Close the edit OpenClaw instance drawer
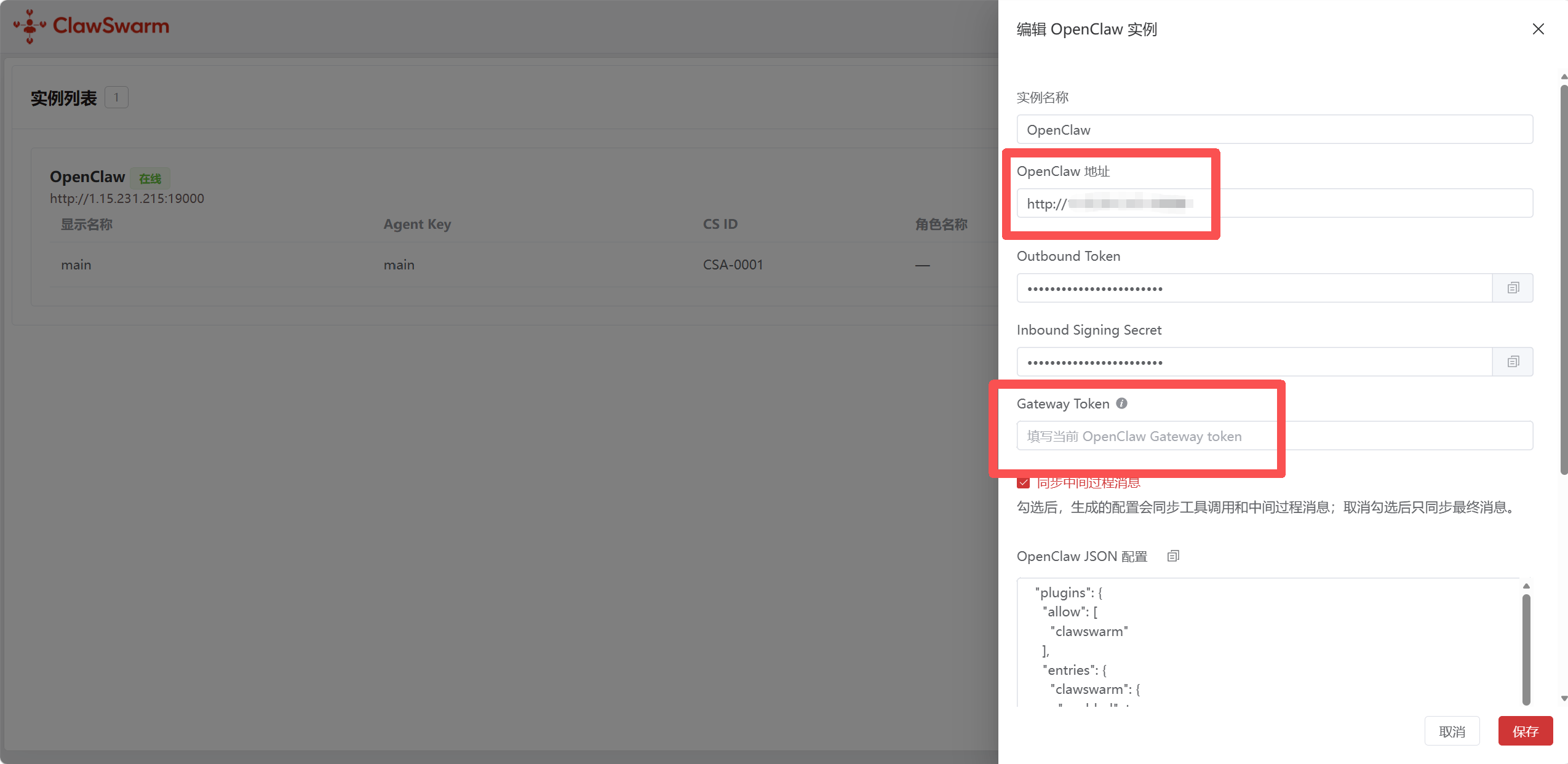This screenshot has width=1568, height=764. click(x=1538, y=29)
